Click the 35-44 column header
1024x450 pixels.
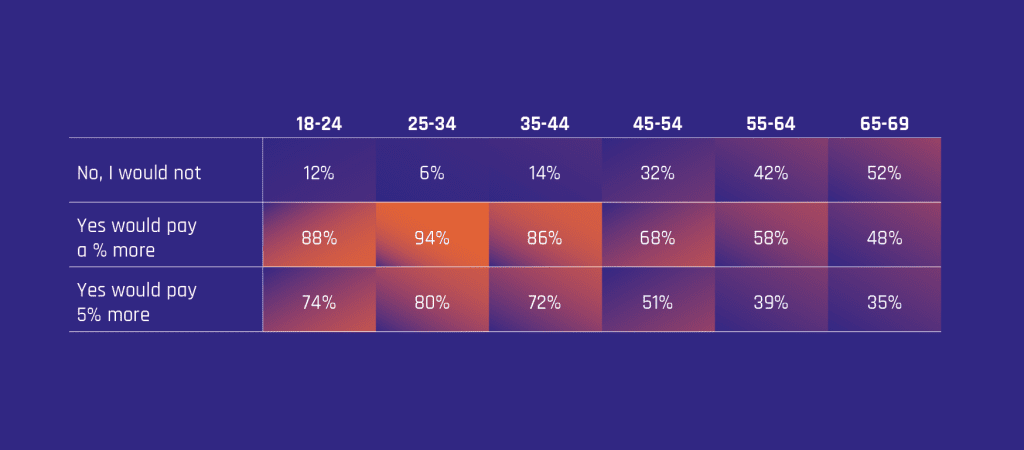pyautogui.click(x=545, y=124)
